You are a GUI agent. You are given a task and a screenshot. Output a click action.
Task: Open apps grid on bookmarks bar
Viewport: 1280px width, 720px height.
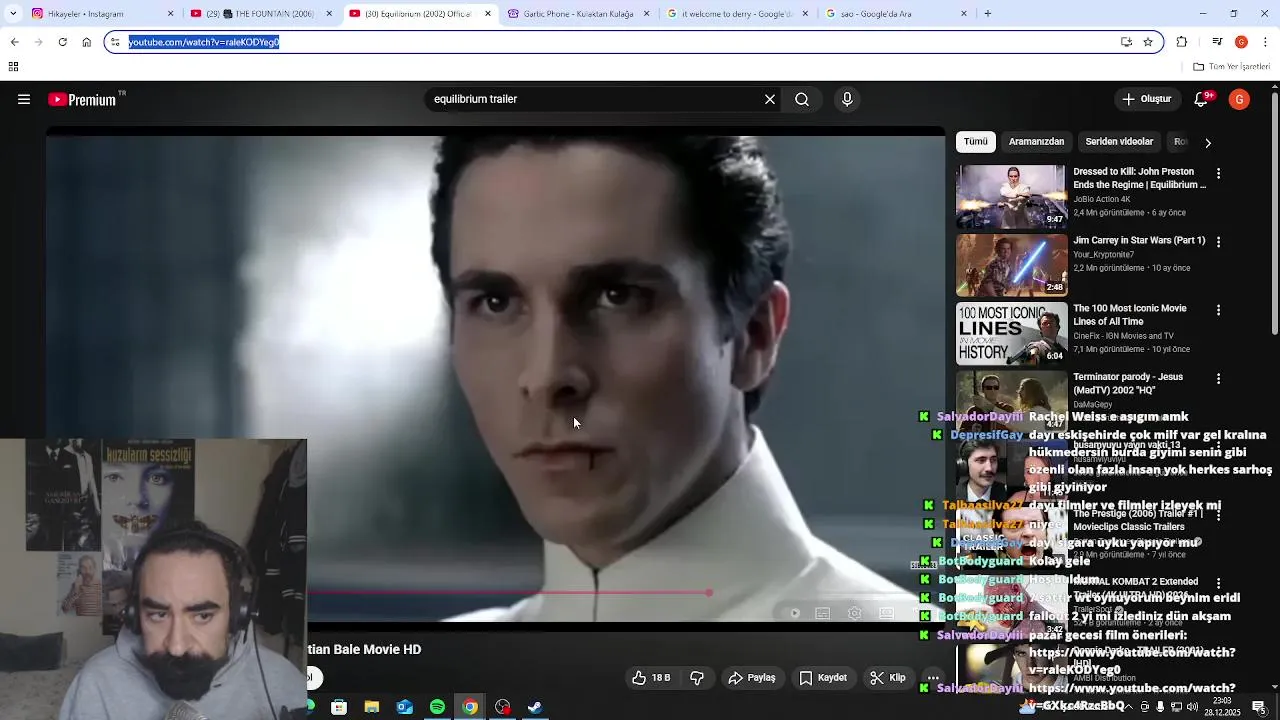coord(13,67)
